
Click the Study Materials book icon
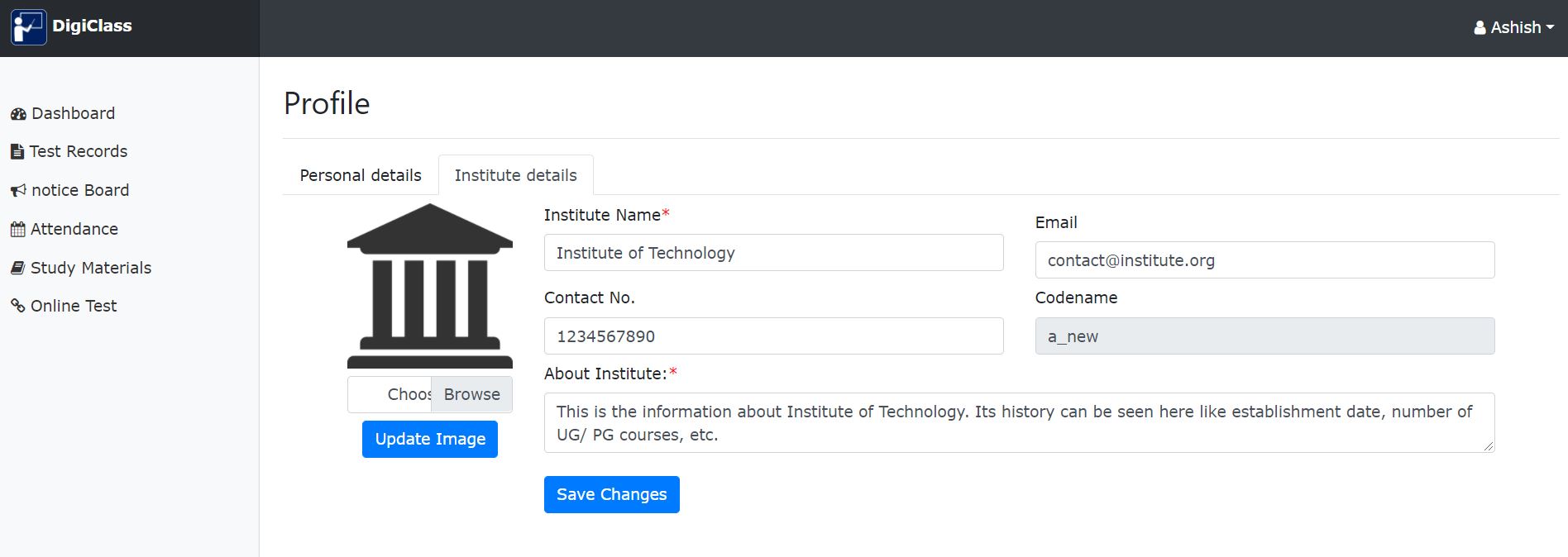17,268
